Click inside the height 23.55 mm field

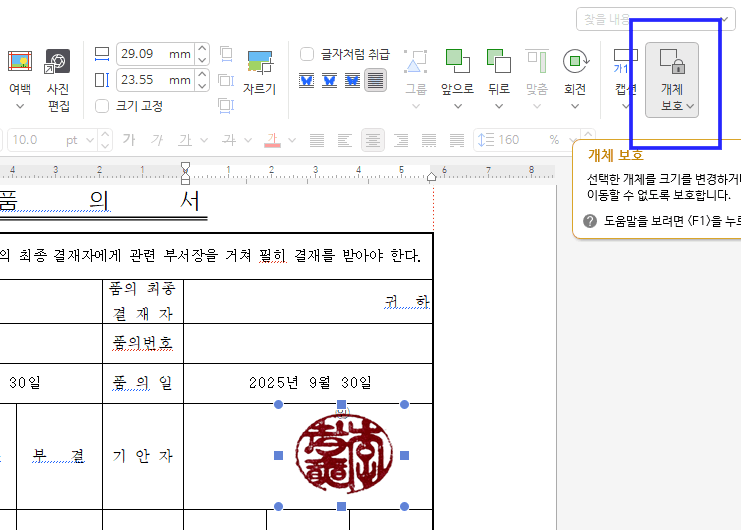[x=155, y=80]
